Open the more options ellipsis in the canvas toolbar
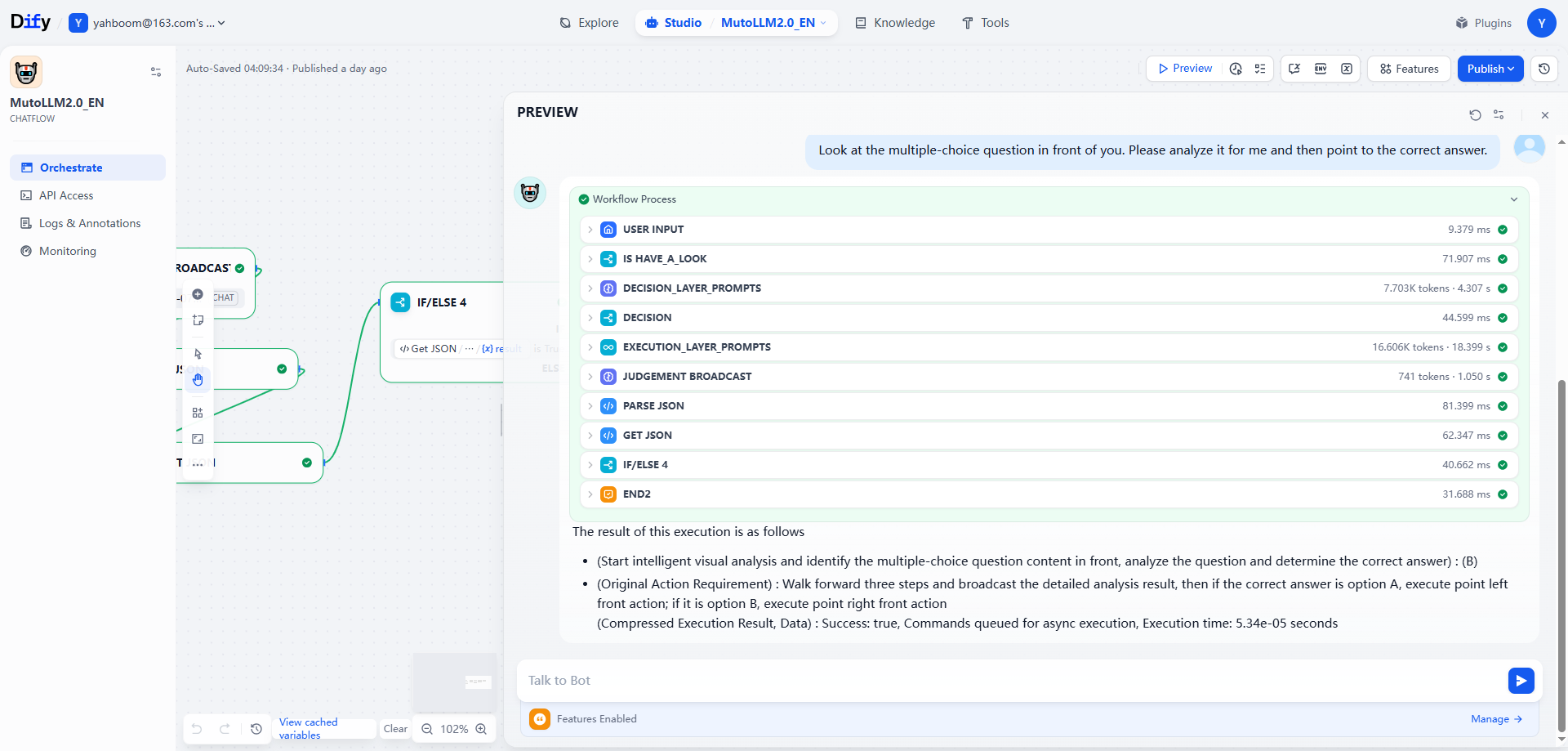 point(198,464)
